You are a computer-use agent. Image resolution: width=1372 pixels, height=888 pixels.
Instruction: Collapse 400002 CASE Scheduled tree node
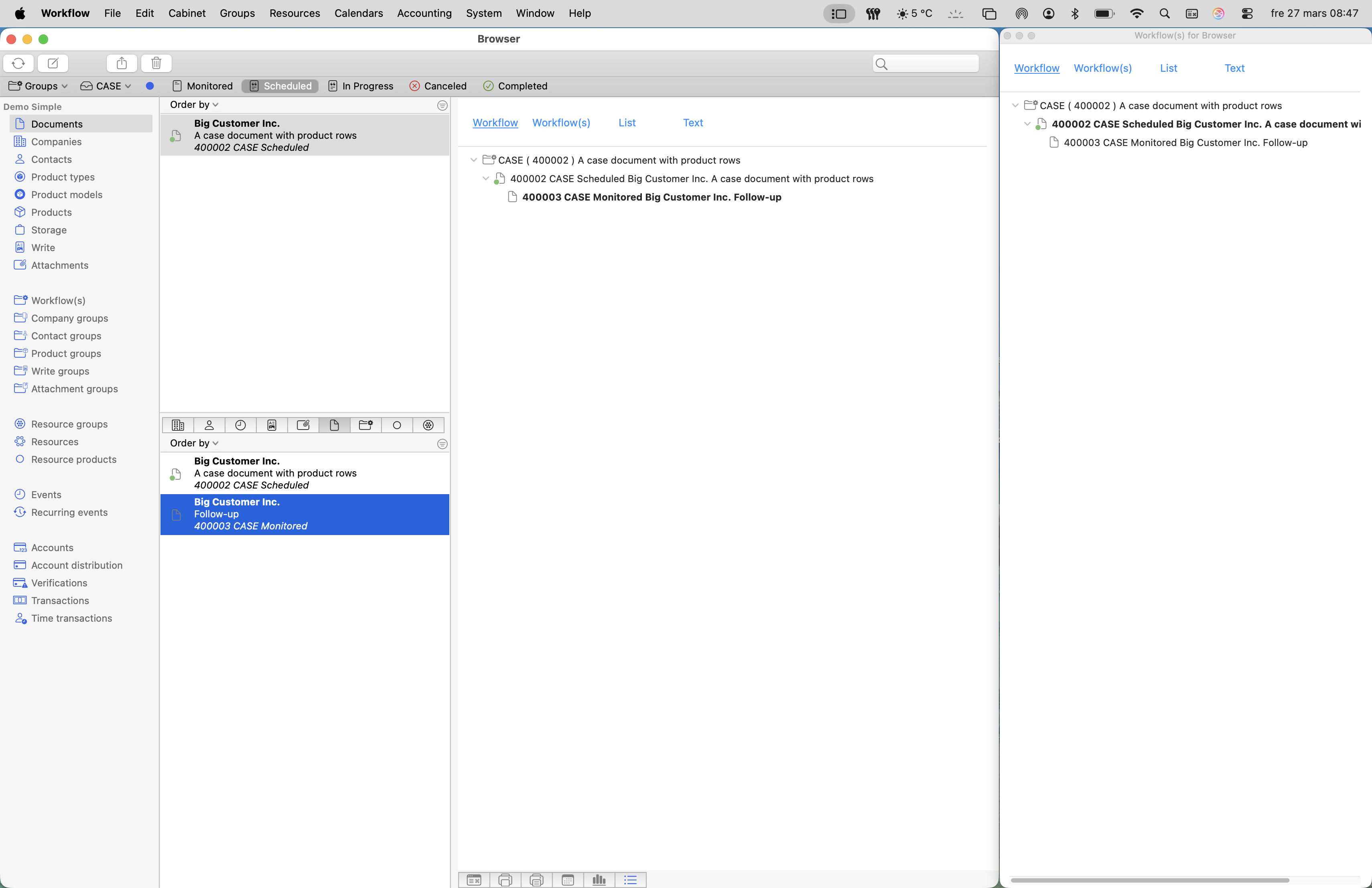coord(485,178)
